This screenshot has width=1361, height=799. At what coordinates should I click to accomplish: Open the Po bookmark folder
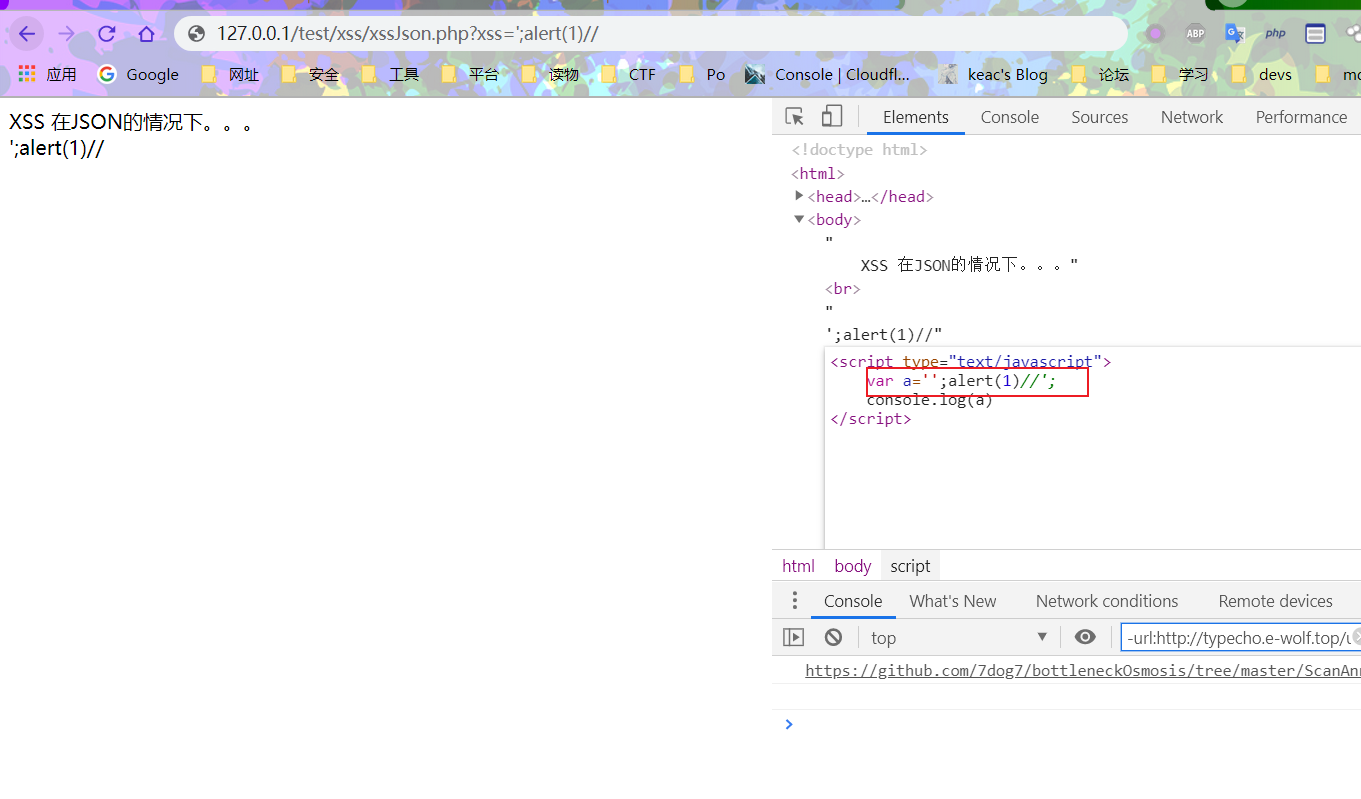tap(702, 74)
